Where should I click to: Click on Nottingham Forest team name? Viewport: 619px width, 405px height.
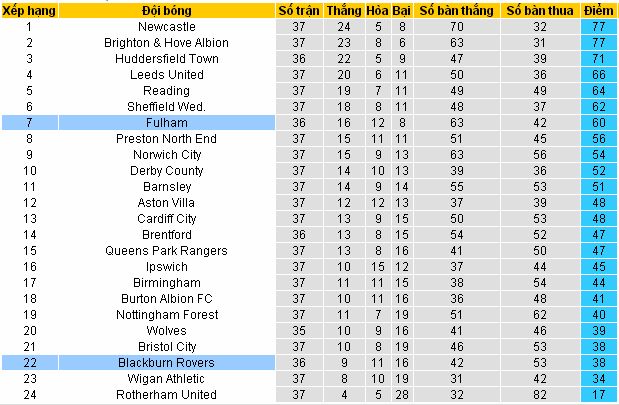coord(167,315)
